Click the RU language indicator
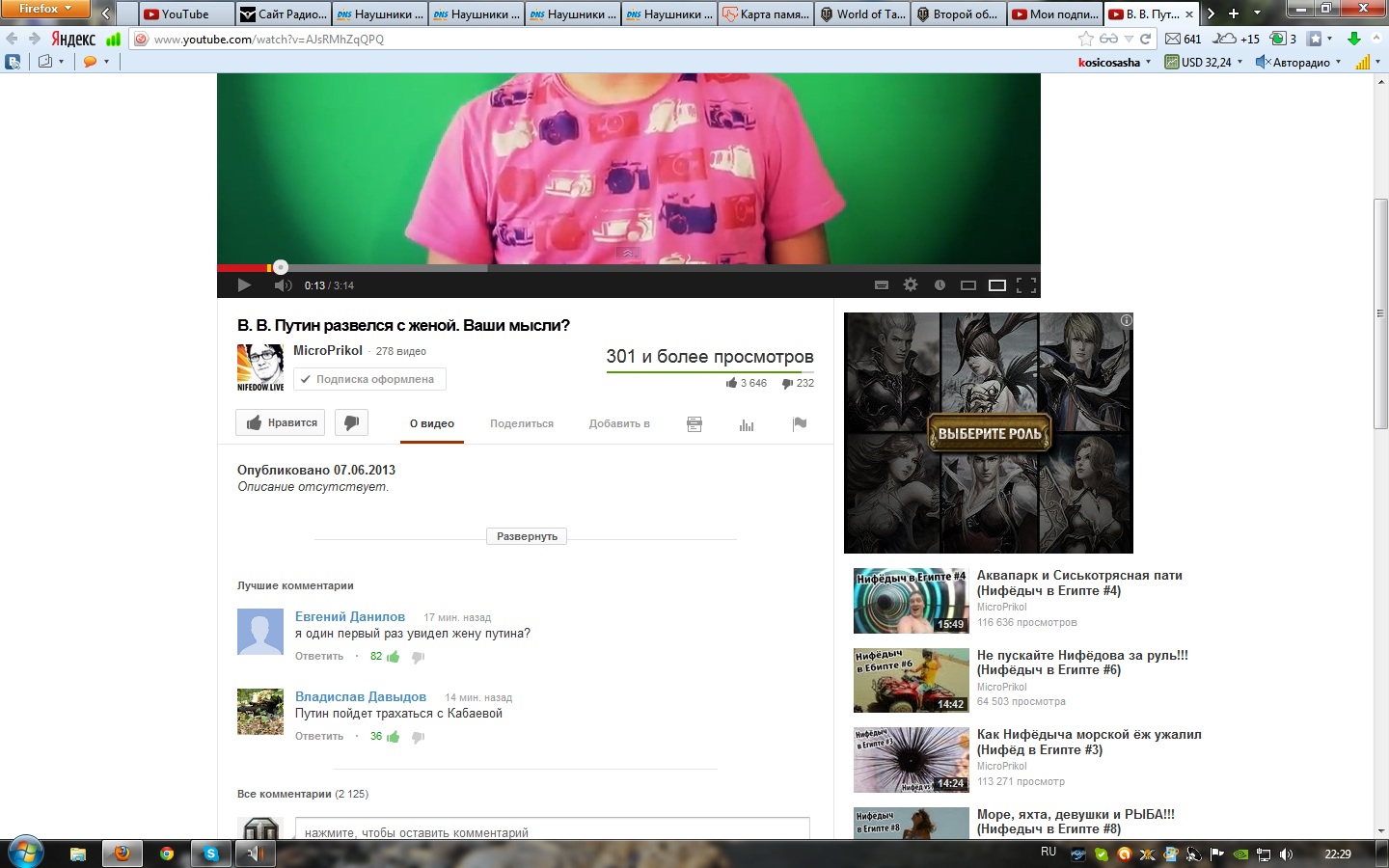Screen dimensions: 1389x868 pos(1049,853)
